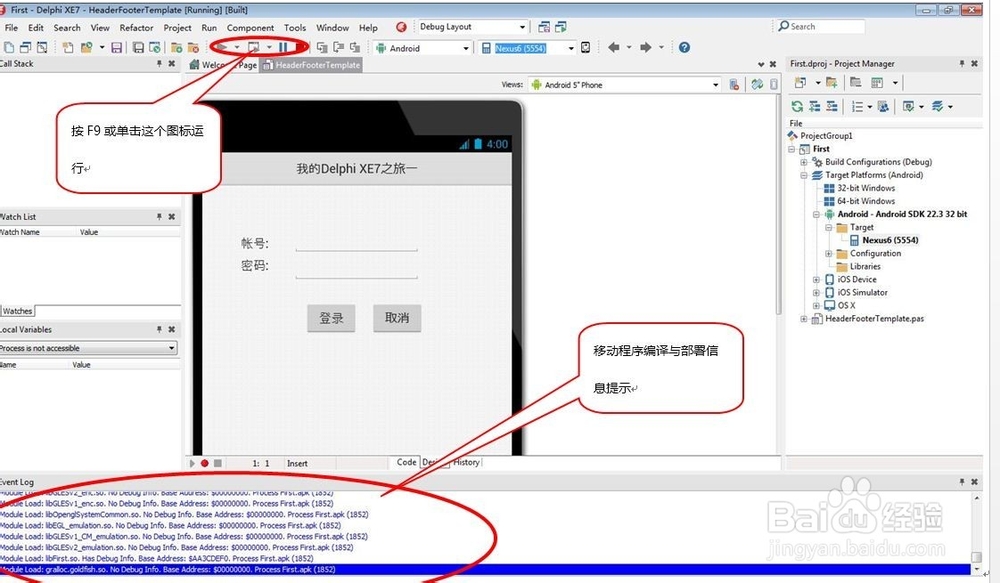The image size is (1000, 583).
Task: Select the libFirst.so Module Load log line
Action: pyautogui.click(x=156, y=558)
